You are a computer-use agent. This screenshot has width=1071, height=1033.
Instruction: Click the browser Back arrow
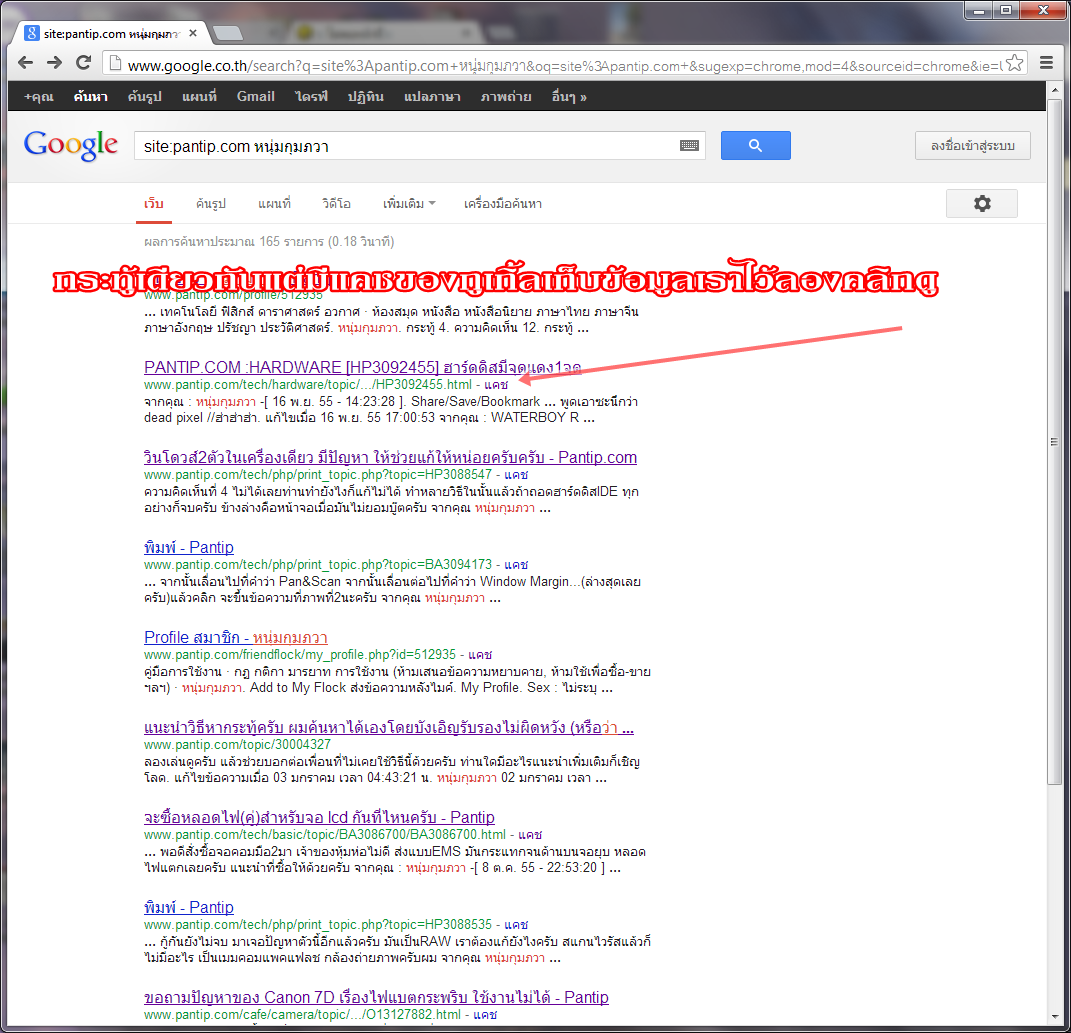[25, 63]
